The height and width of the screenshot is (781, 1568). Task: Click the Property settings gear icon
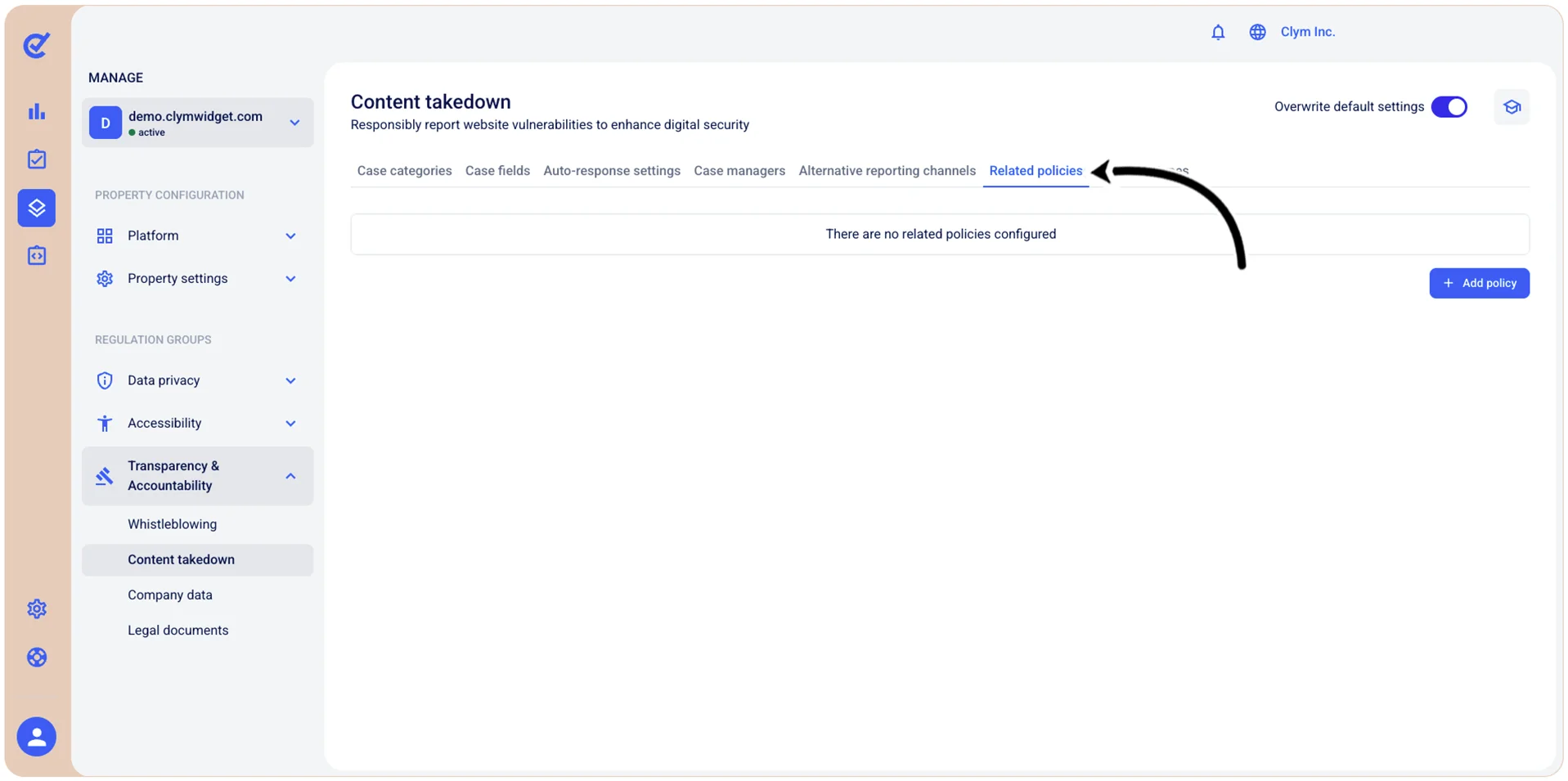pos(105,279)
